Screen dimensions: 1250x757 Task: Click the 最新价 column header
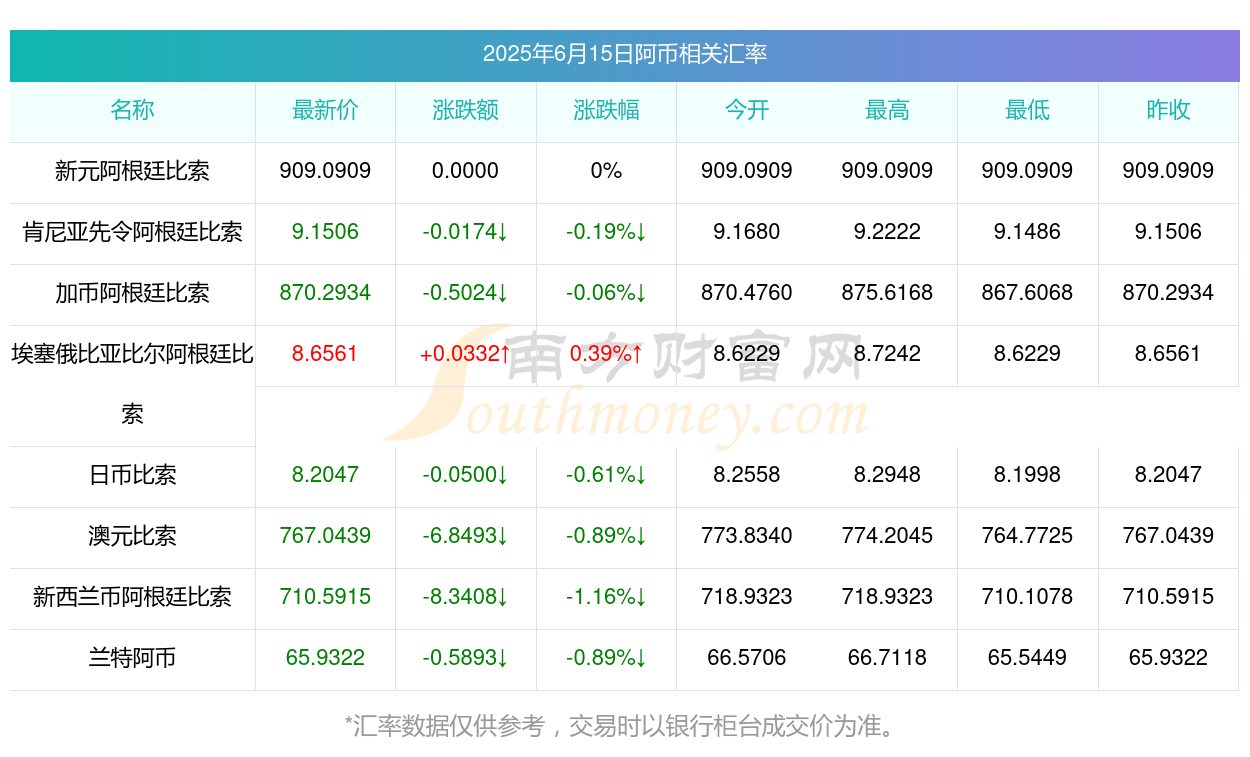[325, 110]
